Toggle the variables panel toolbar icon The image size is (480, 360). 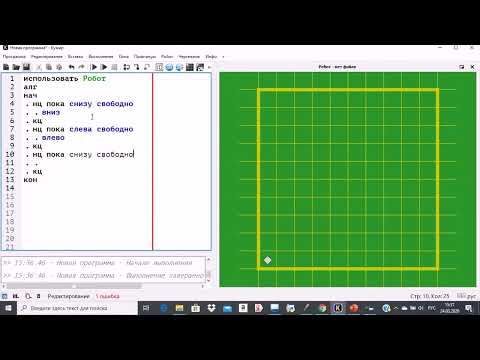coord(159,67)
